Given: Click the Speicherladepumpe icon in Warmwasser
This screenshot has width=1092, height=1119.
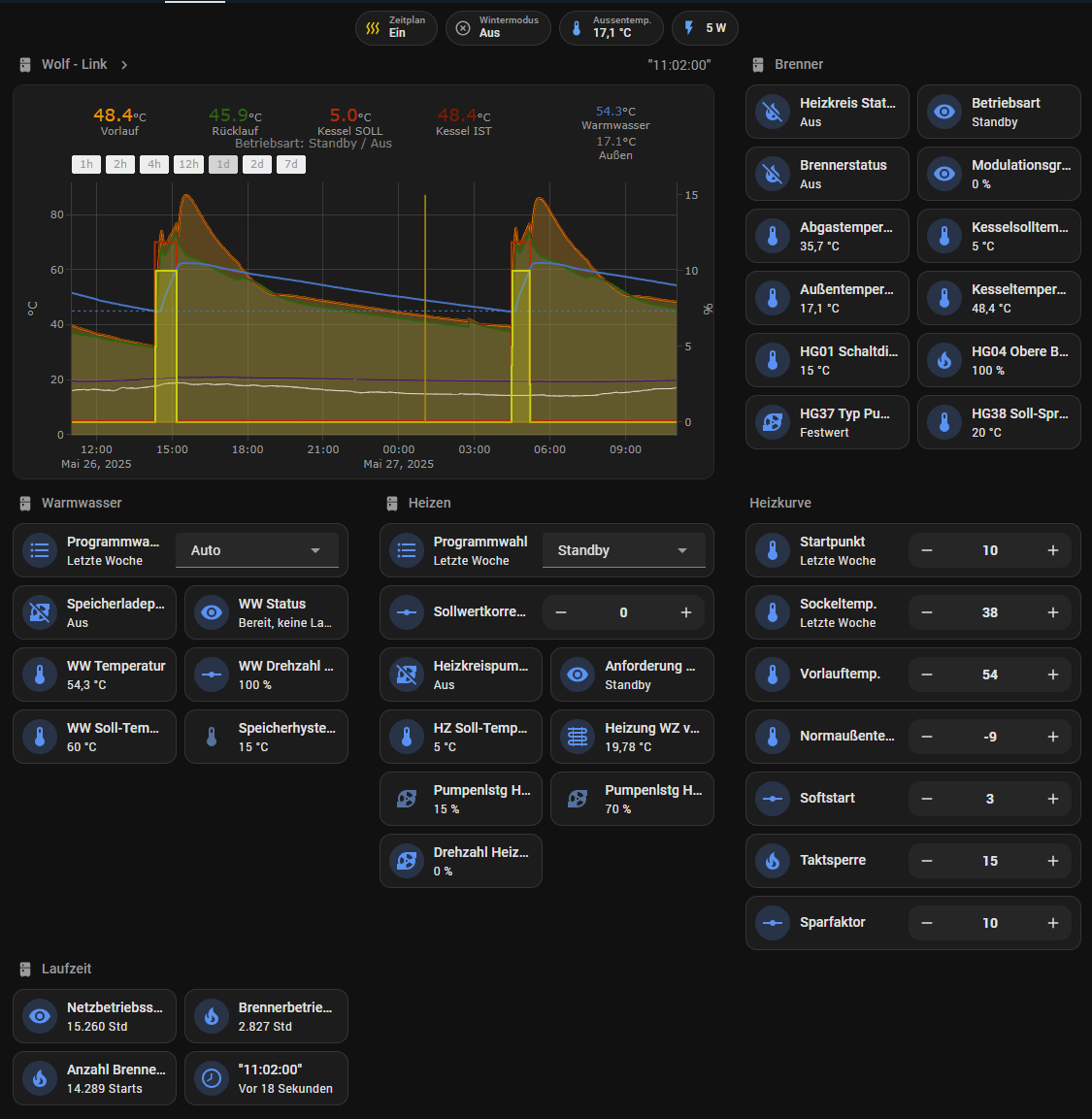Looking at the screenshot, I should (40, 612).
